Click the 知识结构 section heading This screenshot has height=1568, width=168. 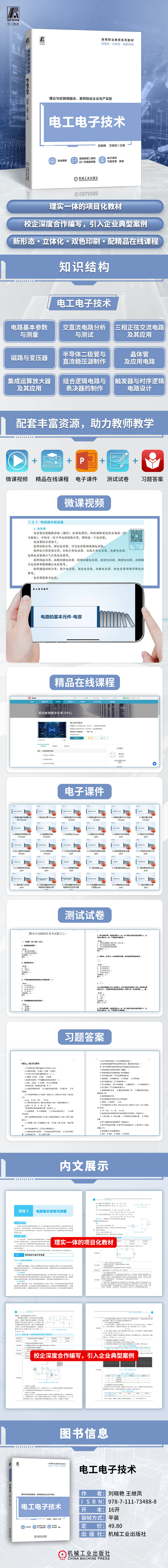pyautogui.click(x=84, y=267)
